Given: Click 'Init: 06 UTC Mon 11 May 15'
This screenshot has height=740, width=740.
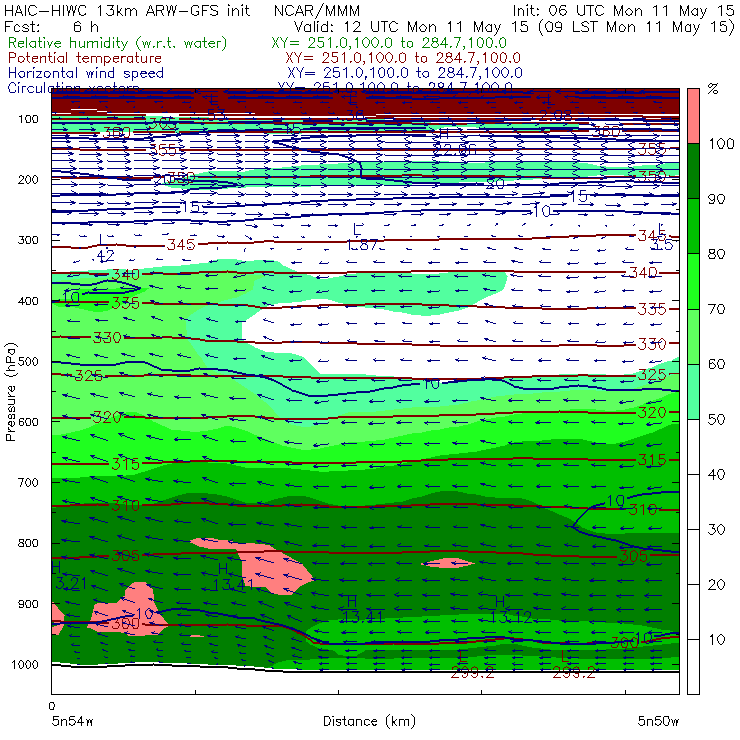Looking at the screenshot, I should click(x=623, y=11).
